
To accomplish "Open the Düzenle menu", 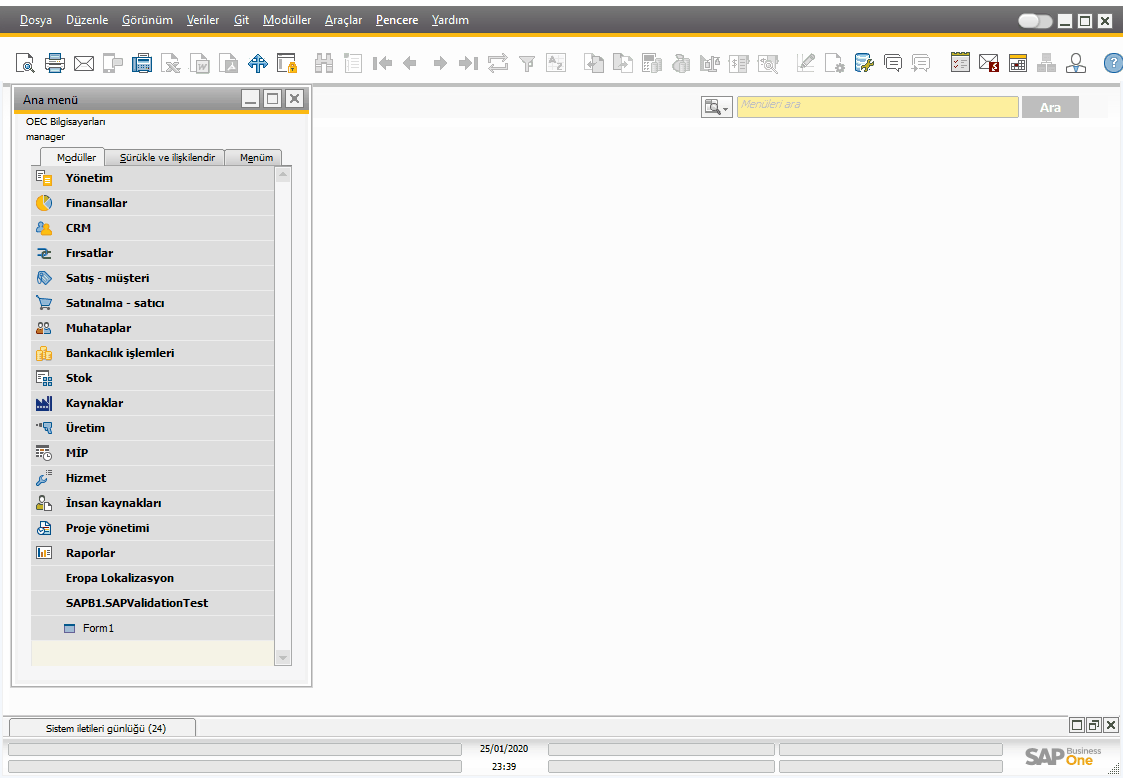I will (87, 20).
